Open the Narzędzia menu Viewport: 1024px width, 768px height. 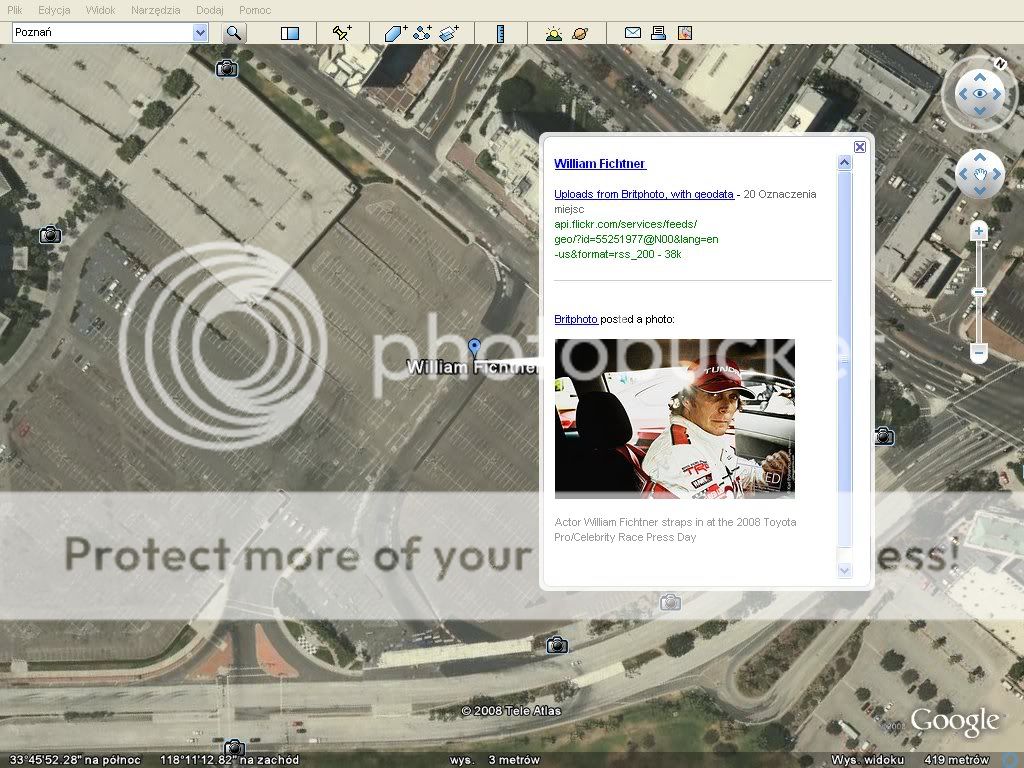tap(154, 10)
